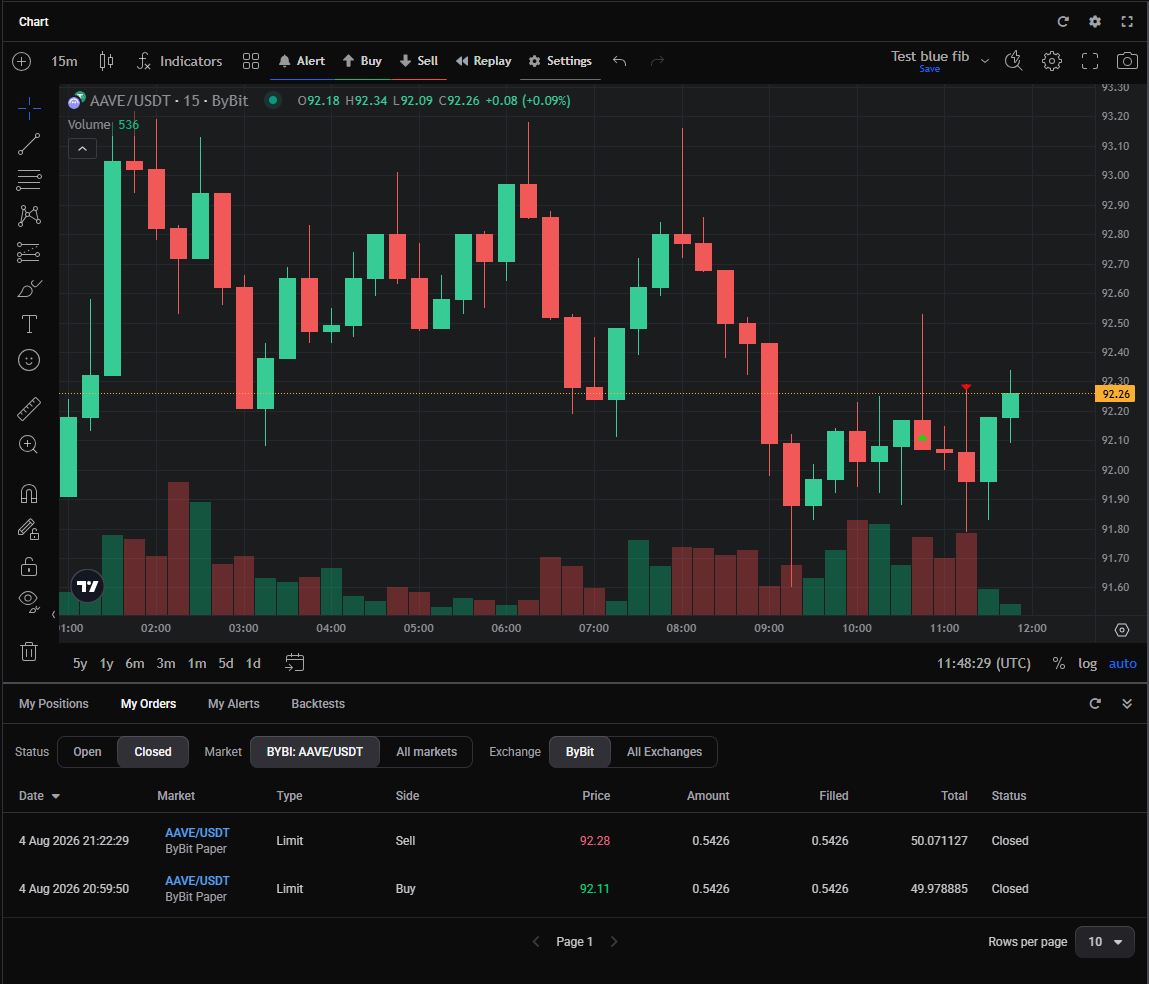Open the Rows per page dropdown

coord(1104,942)
